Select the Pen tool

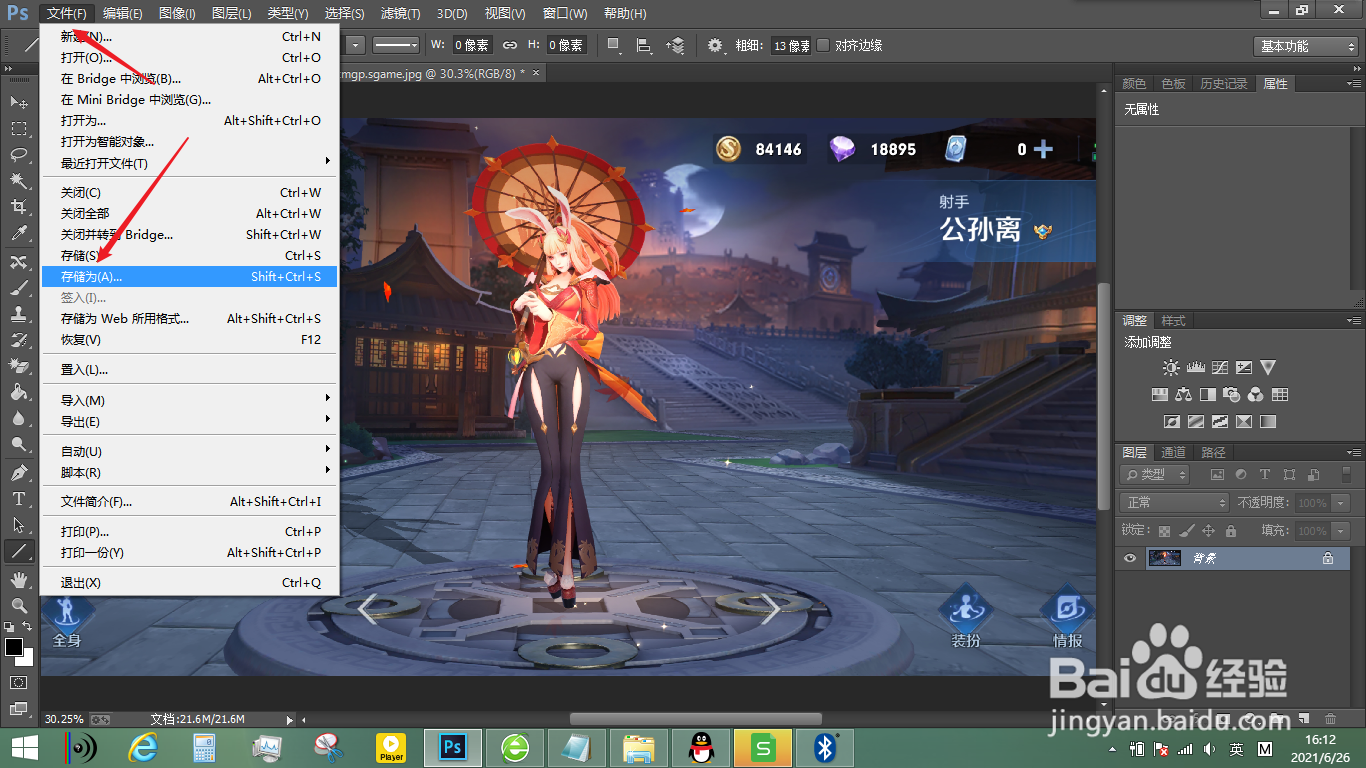coord(18,472)
